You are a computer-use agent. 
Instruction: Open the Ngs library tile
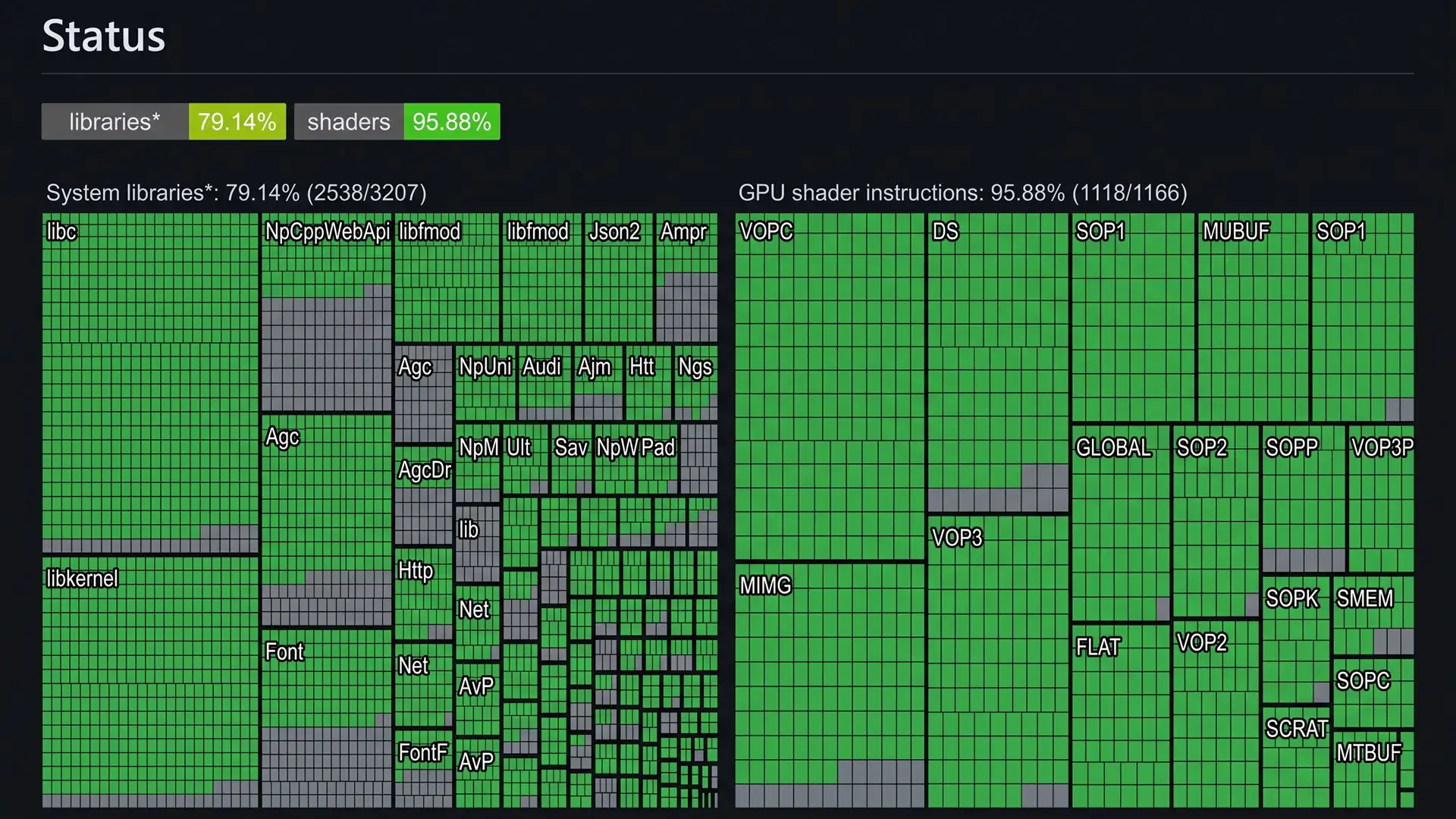[695, 383]
